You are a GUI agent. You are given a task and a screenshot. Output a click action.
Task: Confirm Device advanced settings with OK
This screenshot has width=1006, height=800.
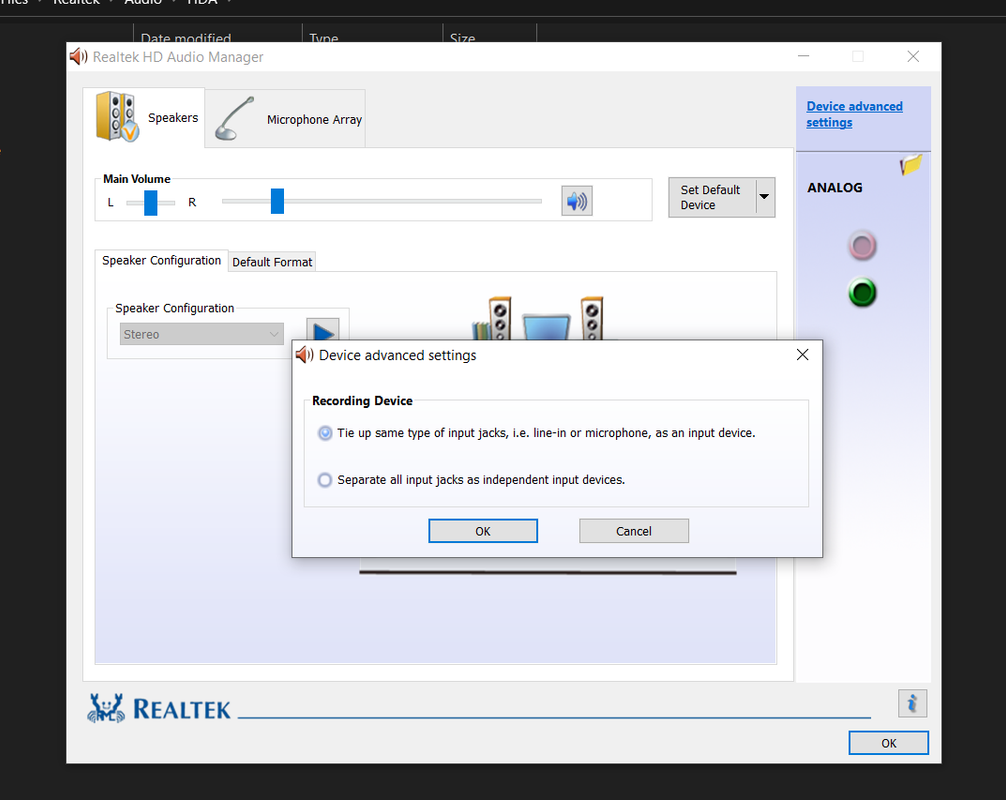coord(483,531)
